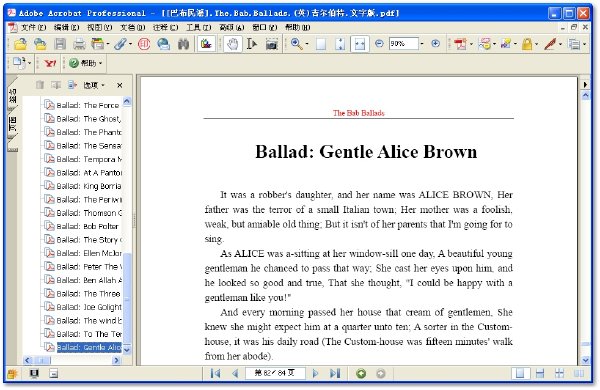
Task: Click the page number field 82/84
Action: point(275,373)
